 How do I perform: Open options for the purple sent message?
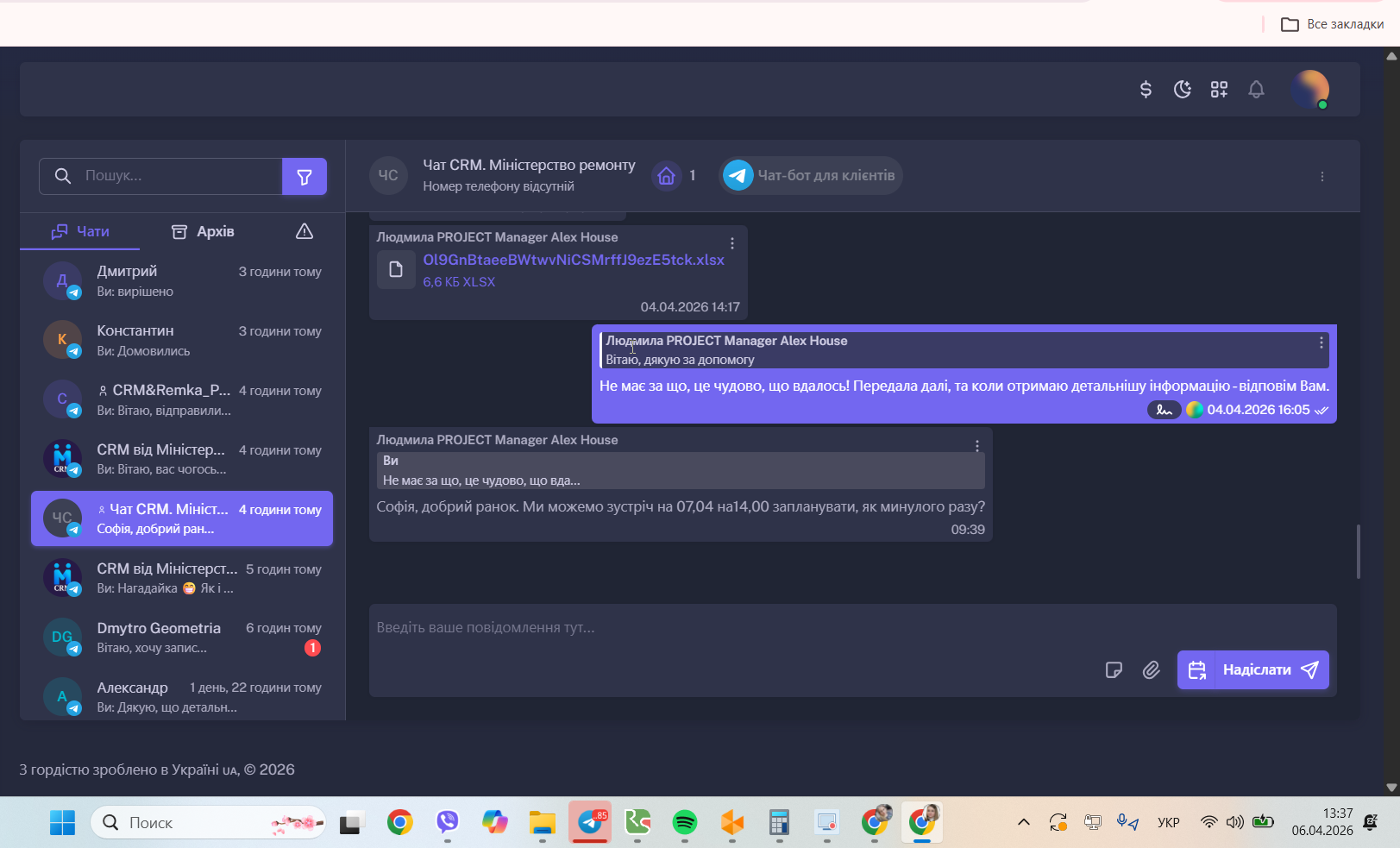pos(1321,342)
